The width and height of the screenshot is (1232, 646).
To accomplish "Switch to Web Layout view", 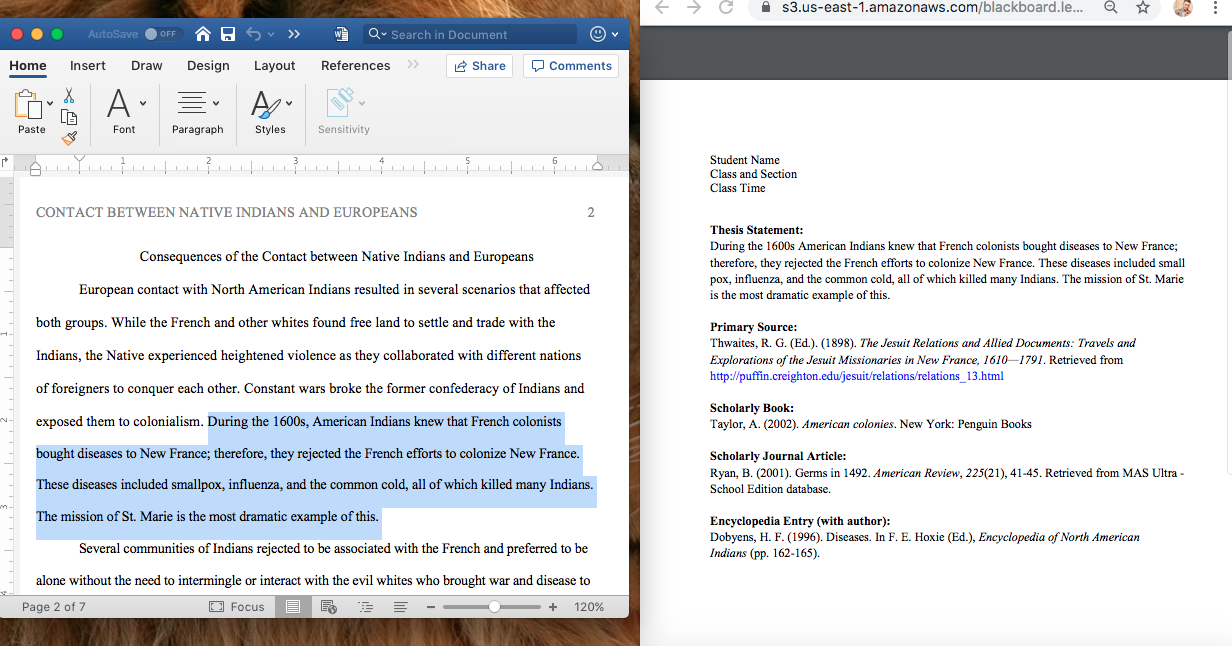I will click(329, 607).
